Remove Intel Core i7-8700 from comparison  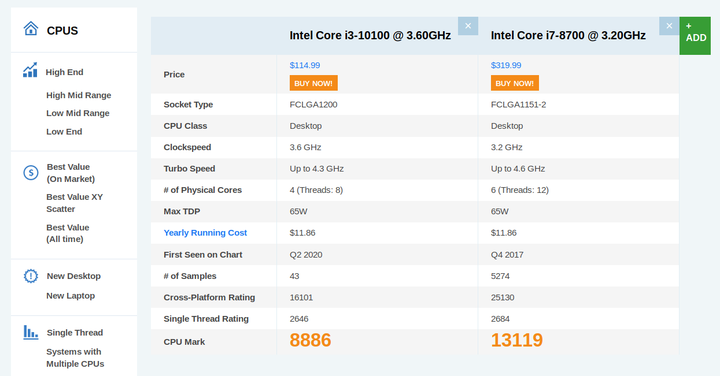[669, 26]
